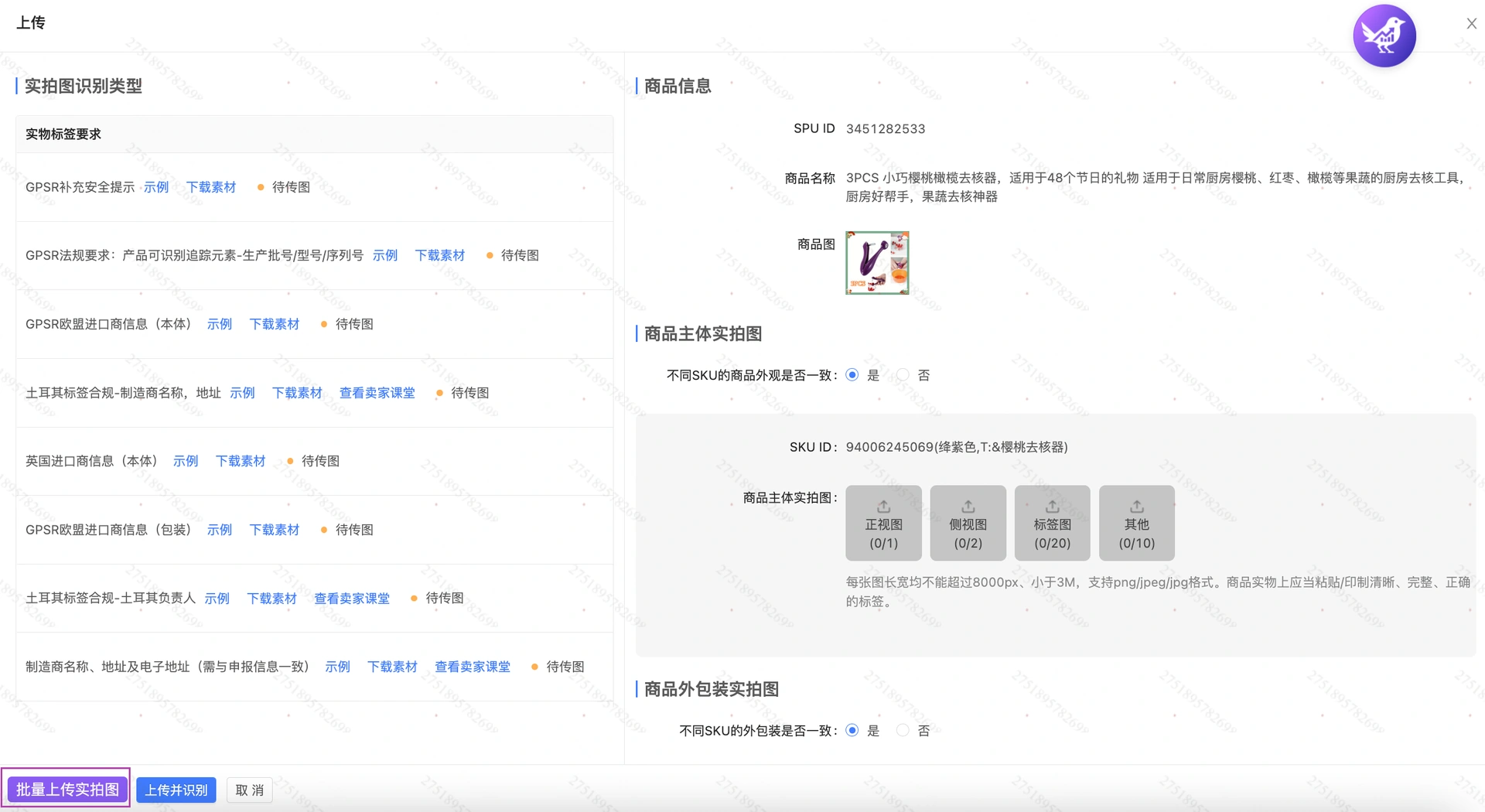1485x812 pixels.
Task: Open 查看卖家课堂 for 土耳其 manufacturer name row
Action: 377,393
